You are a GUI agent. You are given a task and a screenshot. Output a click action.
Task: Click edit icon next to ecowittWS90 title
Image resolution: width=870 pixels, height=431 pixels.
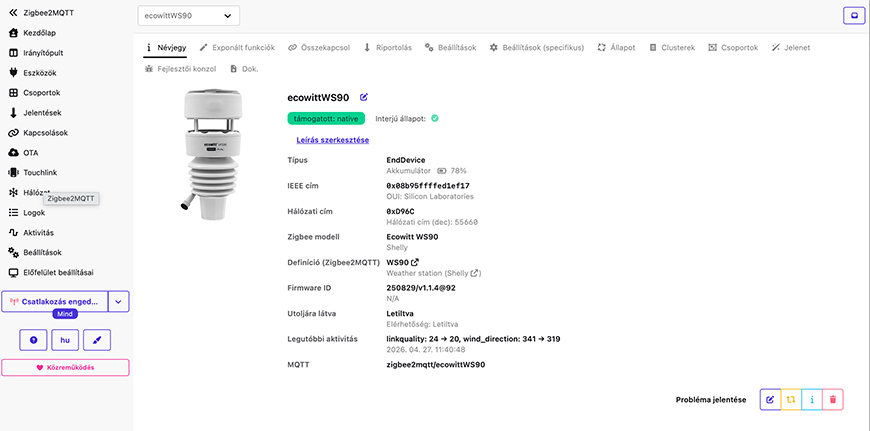[x=364, y=97]
